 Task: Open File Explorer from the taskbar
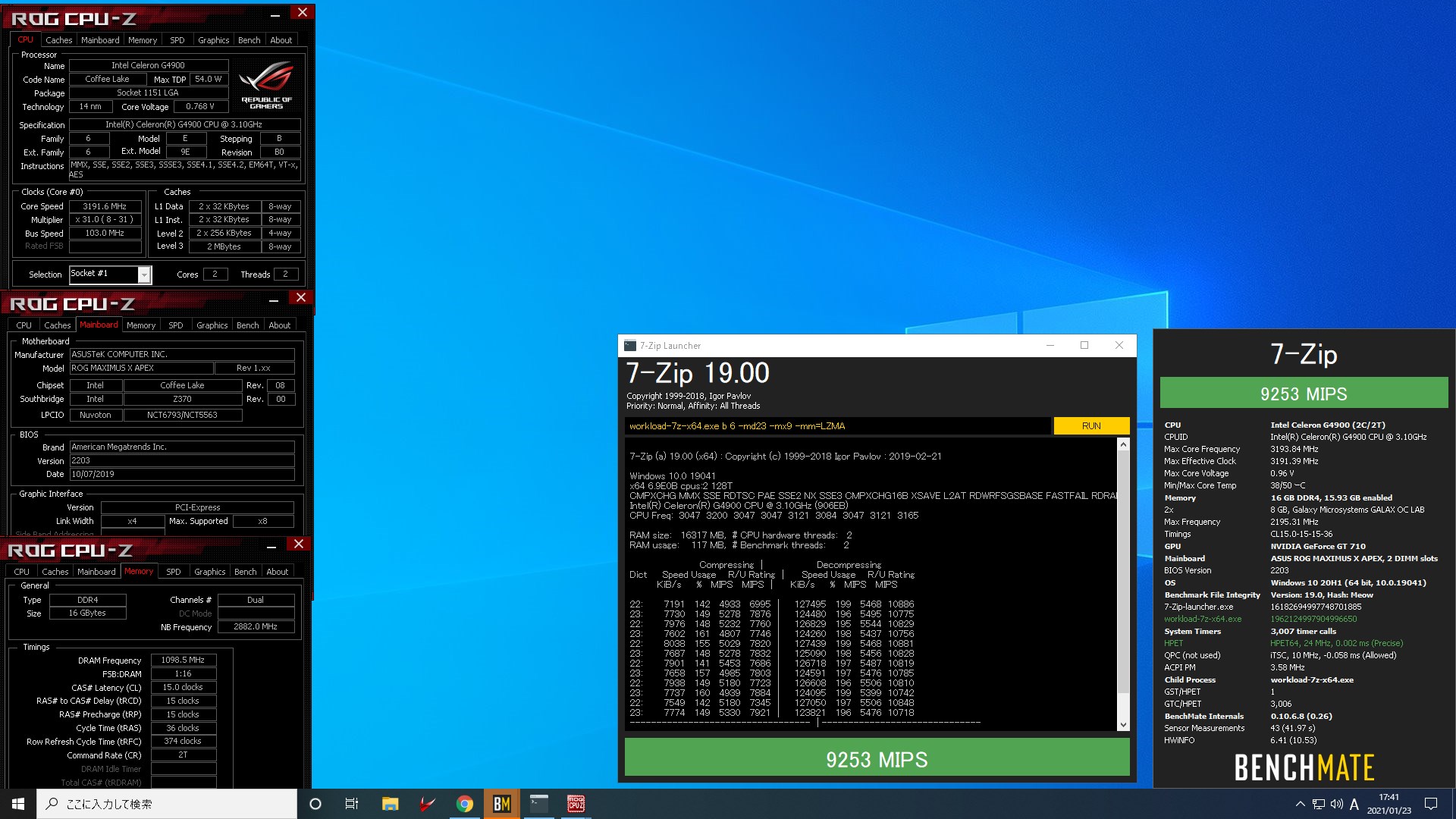pyautogui.click(x=390, y=804)
